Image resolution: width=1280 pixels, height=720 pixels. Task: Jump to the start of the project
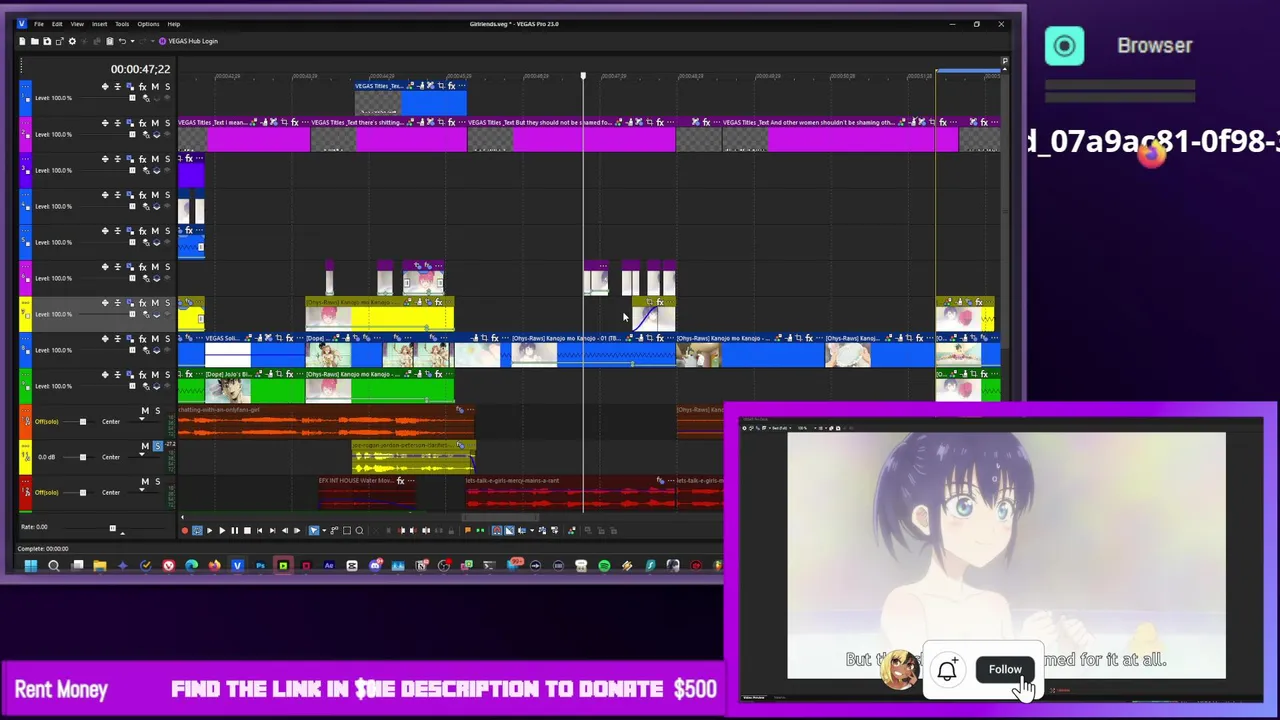click(259, 531)
